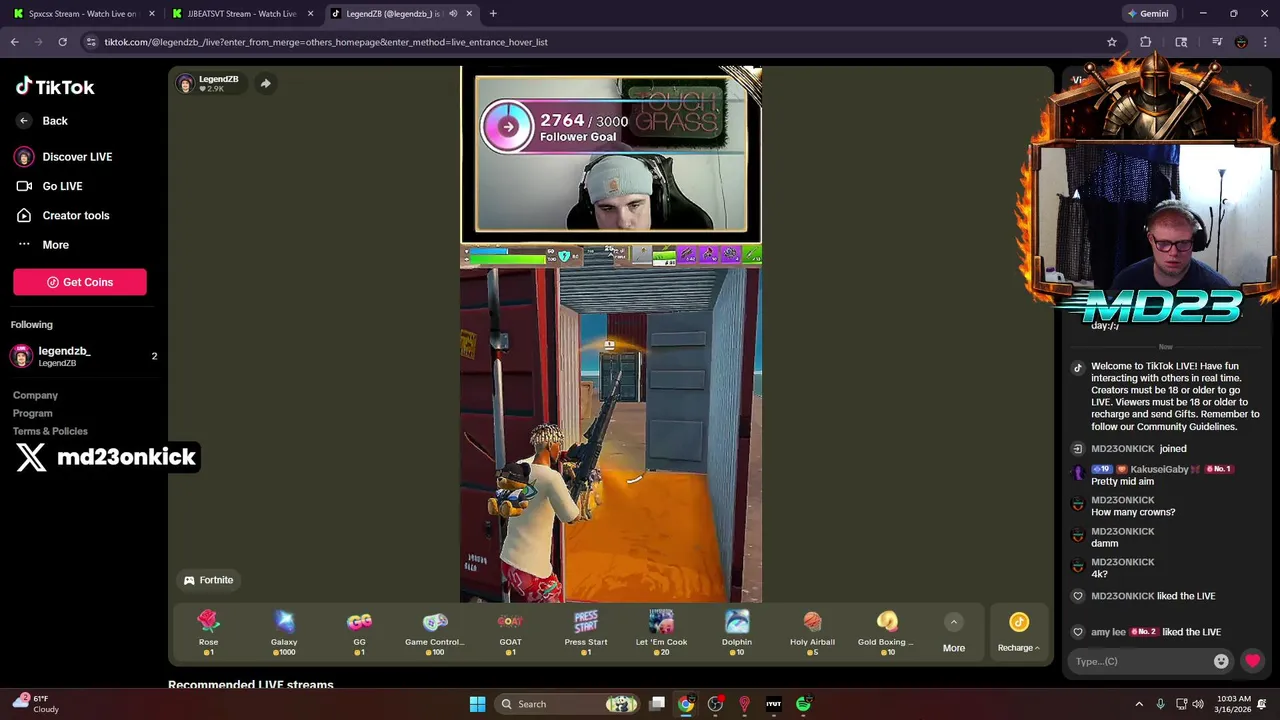Click the Follower Goal arrow icon
The width and height of the screenshot is (1280, 720).
pos(507,127)
